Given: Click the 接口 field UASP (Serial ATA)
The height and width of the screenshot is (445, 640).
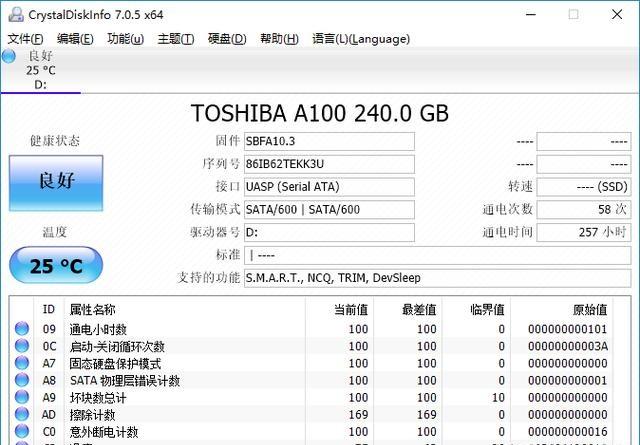Looking at the screenshot, I should [329, 187].
